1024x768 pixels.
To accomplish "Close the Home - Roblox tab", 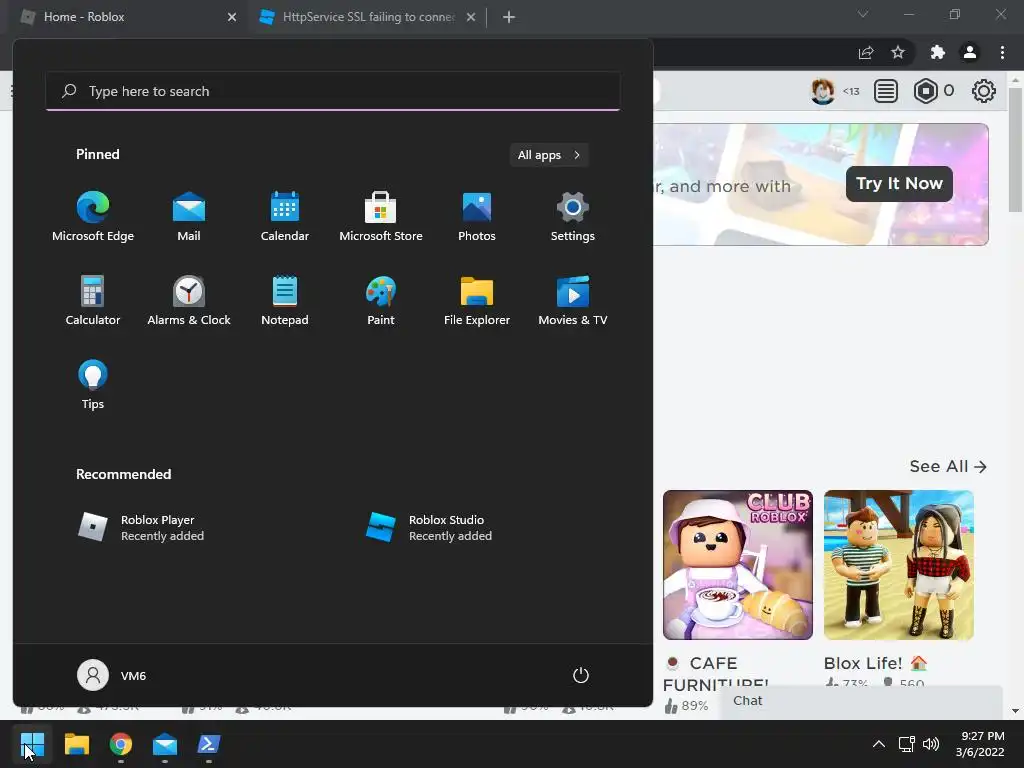I will click(232, 17).
